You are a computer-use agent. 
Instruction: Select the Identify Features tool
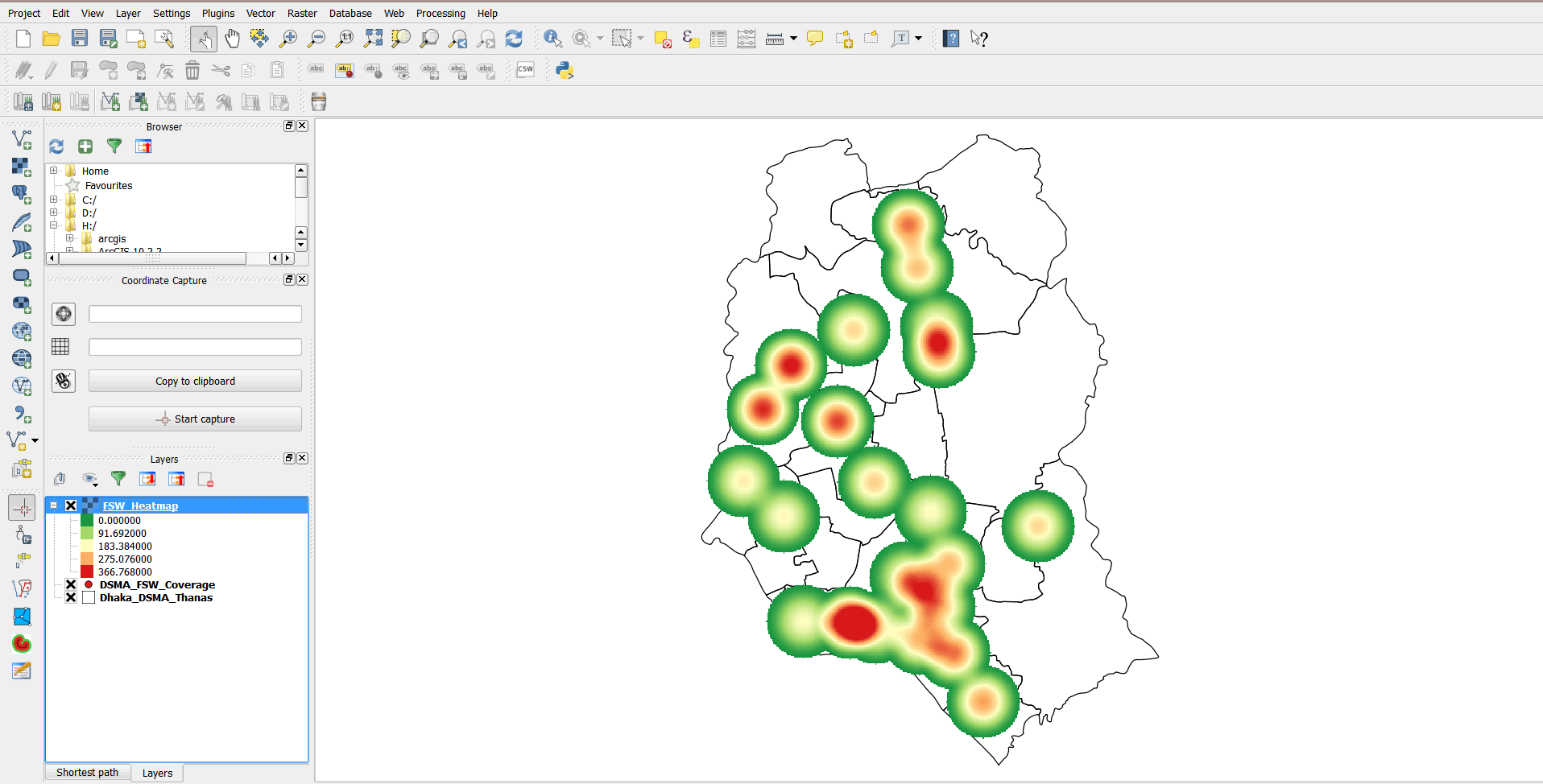pyautogui.click(x=553, y=39)
